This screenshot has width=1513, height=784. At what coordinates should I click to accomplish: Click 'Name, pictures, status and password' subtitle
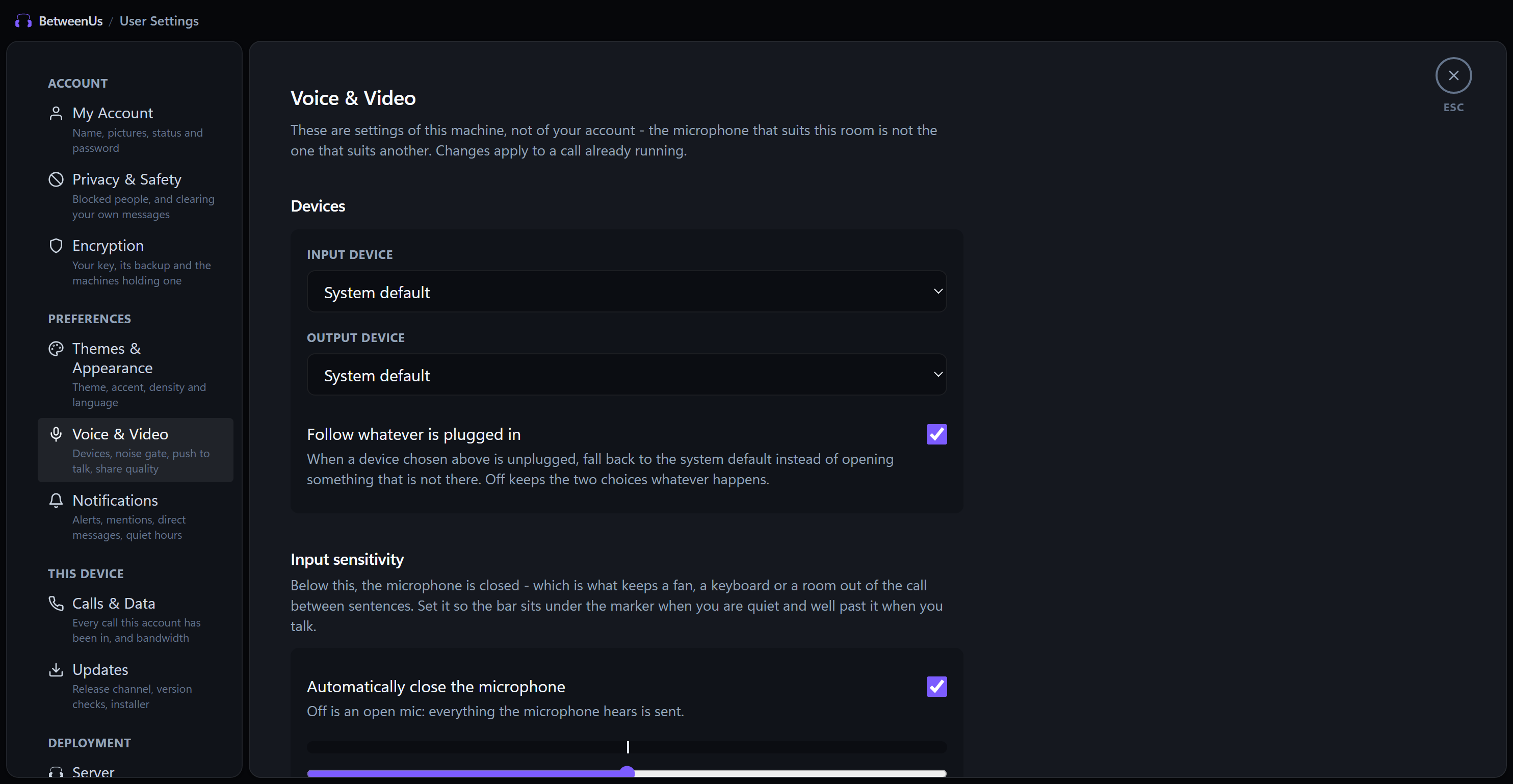(138, 141)
